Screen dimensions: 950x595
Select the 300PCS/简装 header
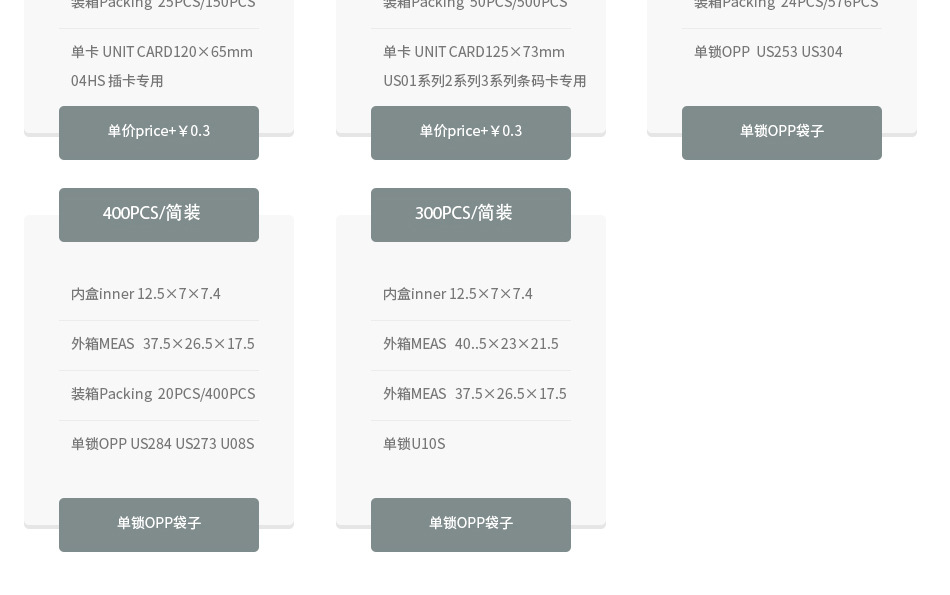pos(463,214)
